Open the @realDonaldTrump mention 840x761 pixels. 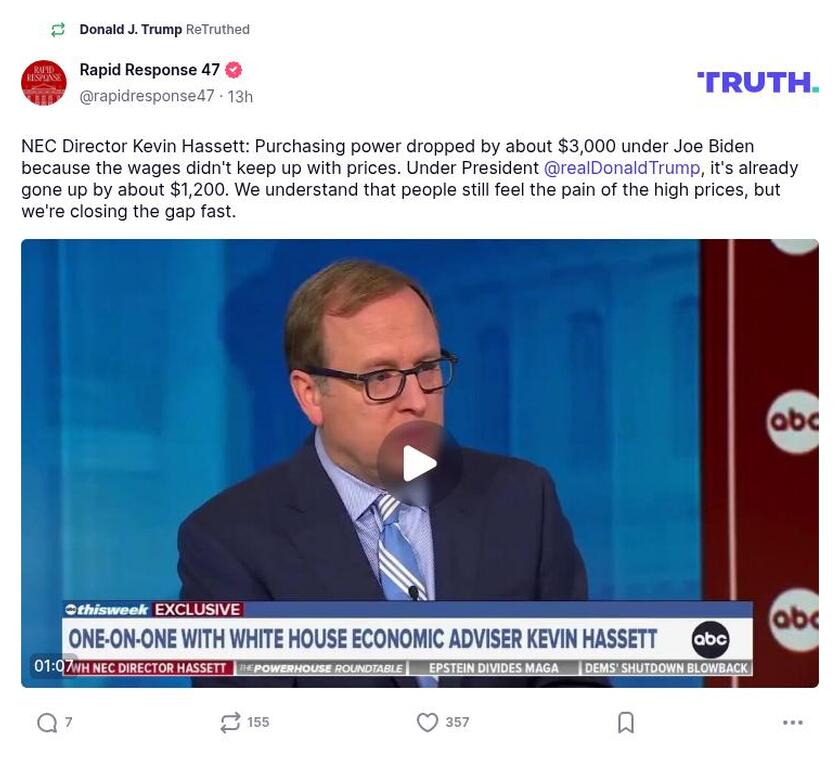click(622, 168)
